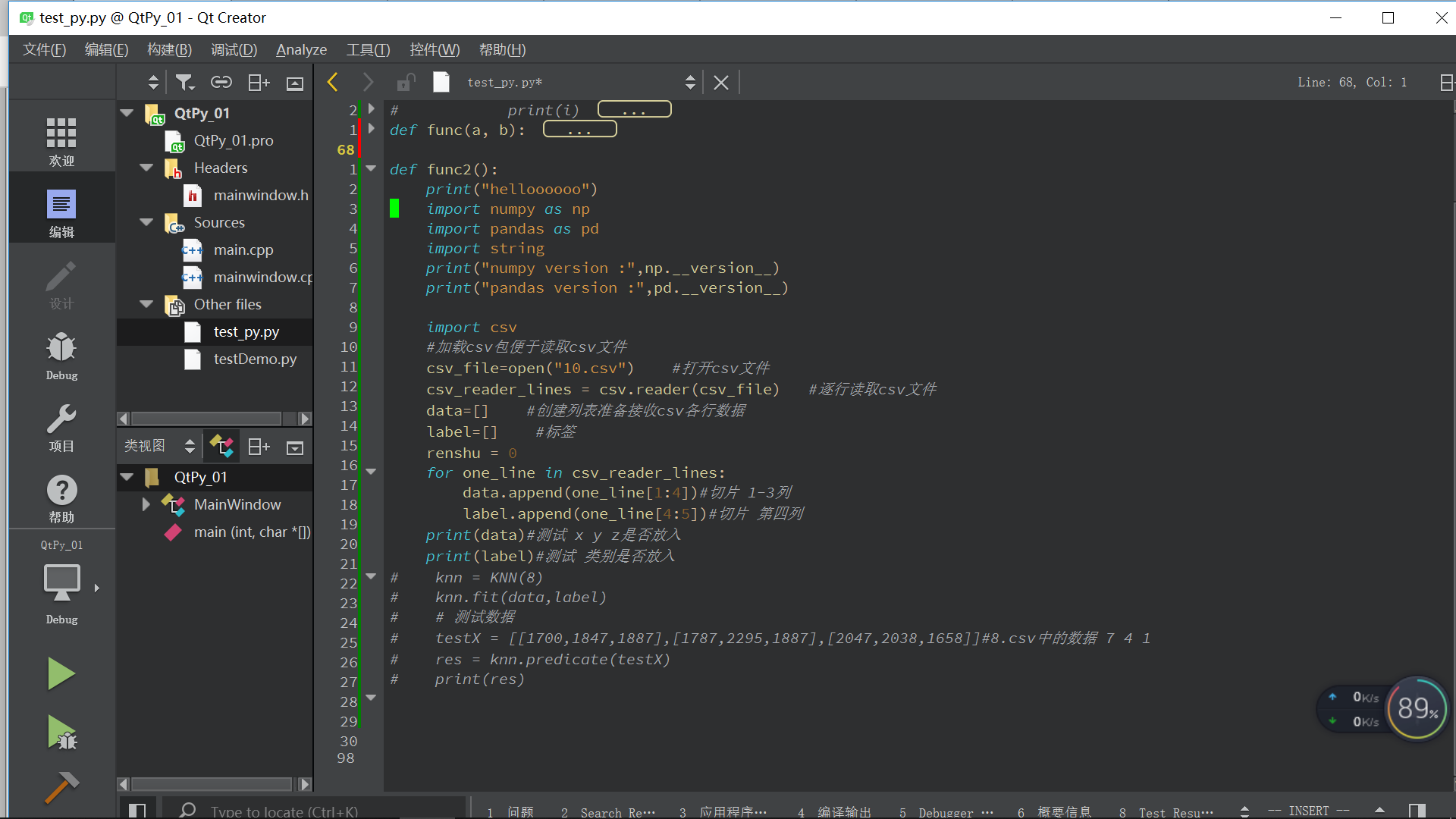Go back with the orange arrow
Screen dimensions: 1456x819
(332, 82)
